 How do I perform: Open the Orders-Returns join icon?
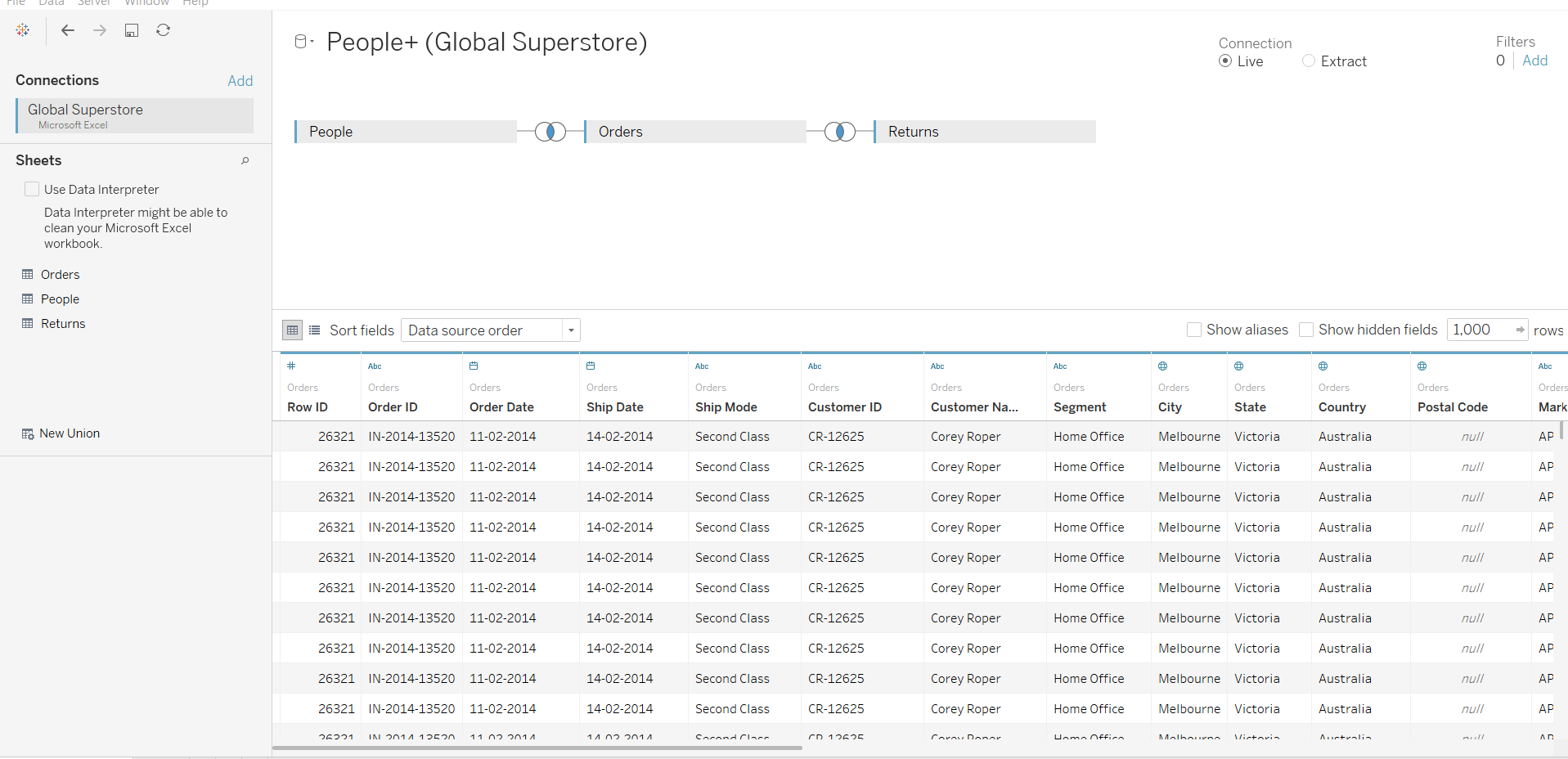840,132
